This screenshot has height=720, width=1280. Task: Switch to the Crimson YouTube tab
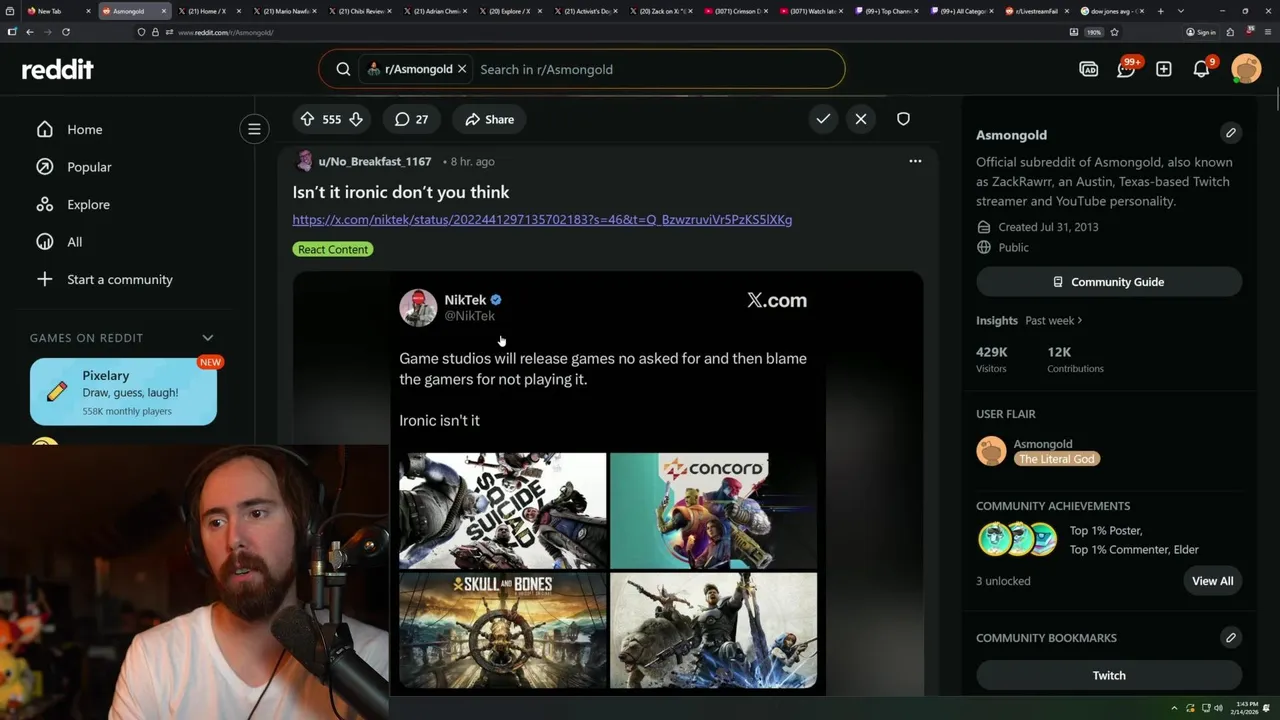click(x=737, y=11)
